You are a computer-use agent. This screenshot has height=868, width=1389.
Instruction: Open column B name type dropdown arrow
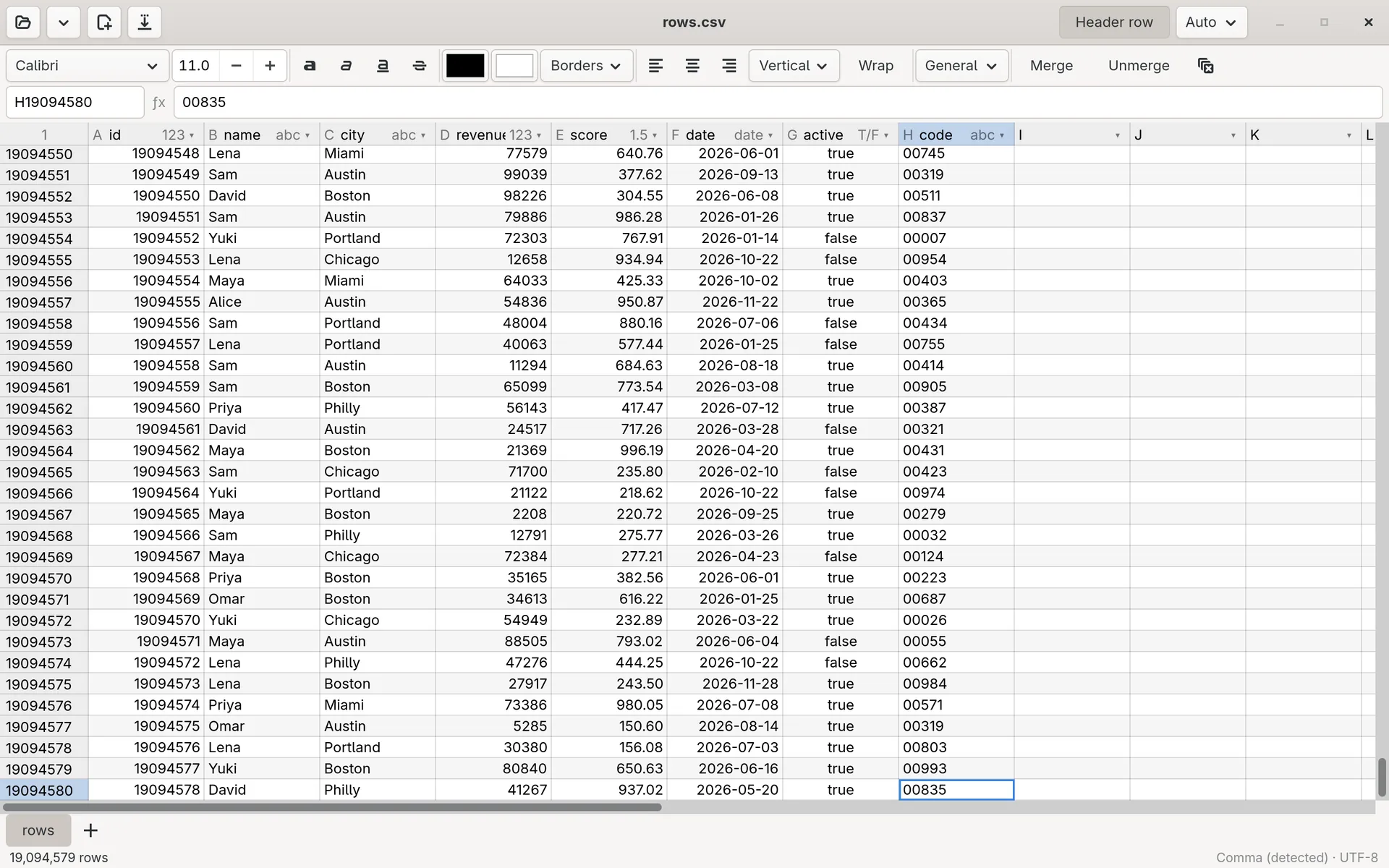pos(307,135)
